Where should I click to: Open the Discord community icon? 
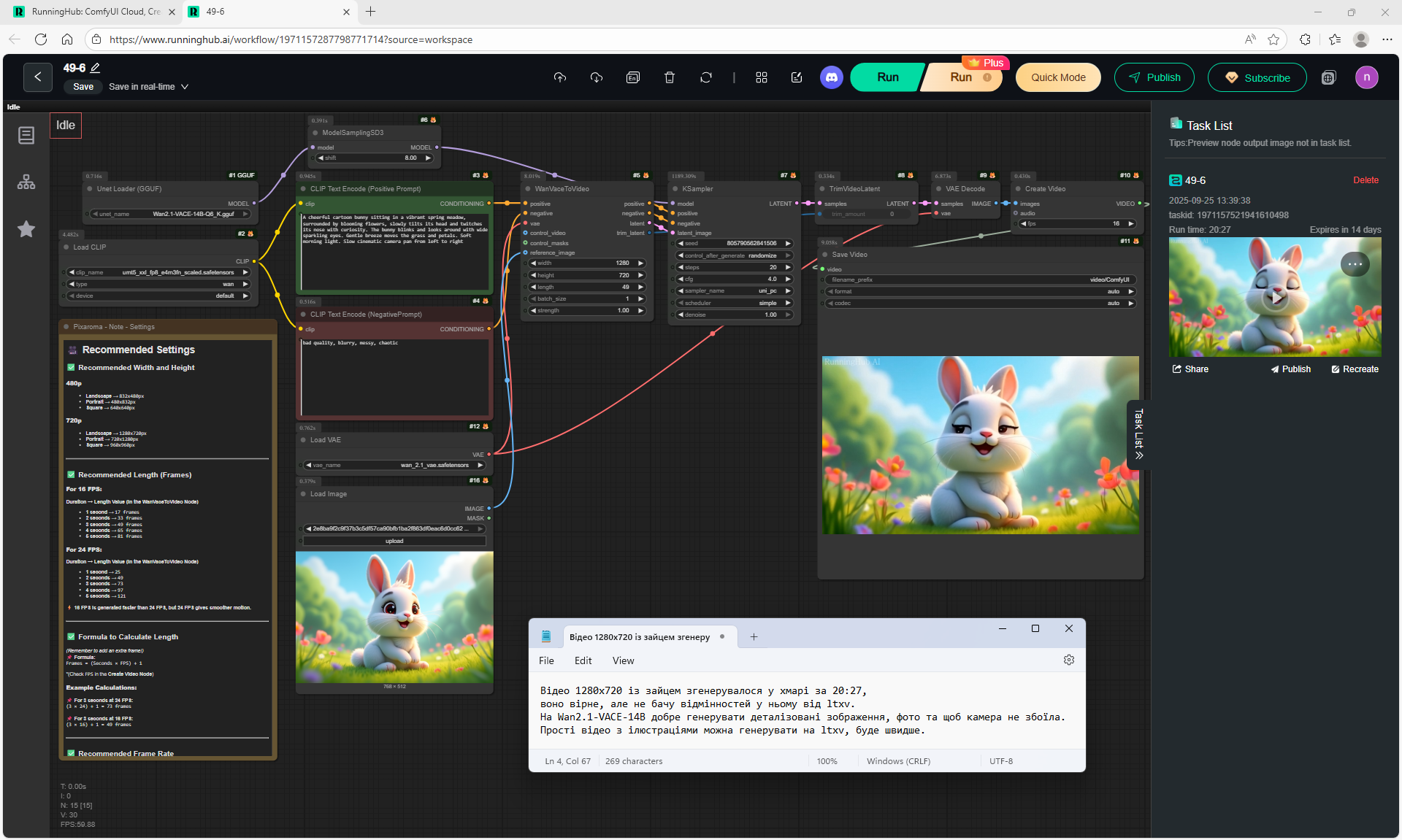[x=831, y=77]
